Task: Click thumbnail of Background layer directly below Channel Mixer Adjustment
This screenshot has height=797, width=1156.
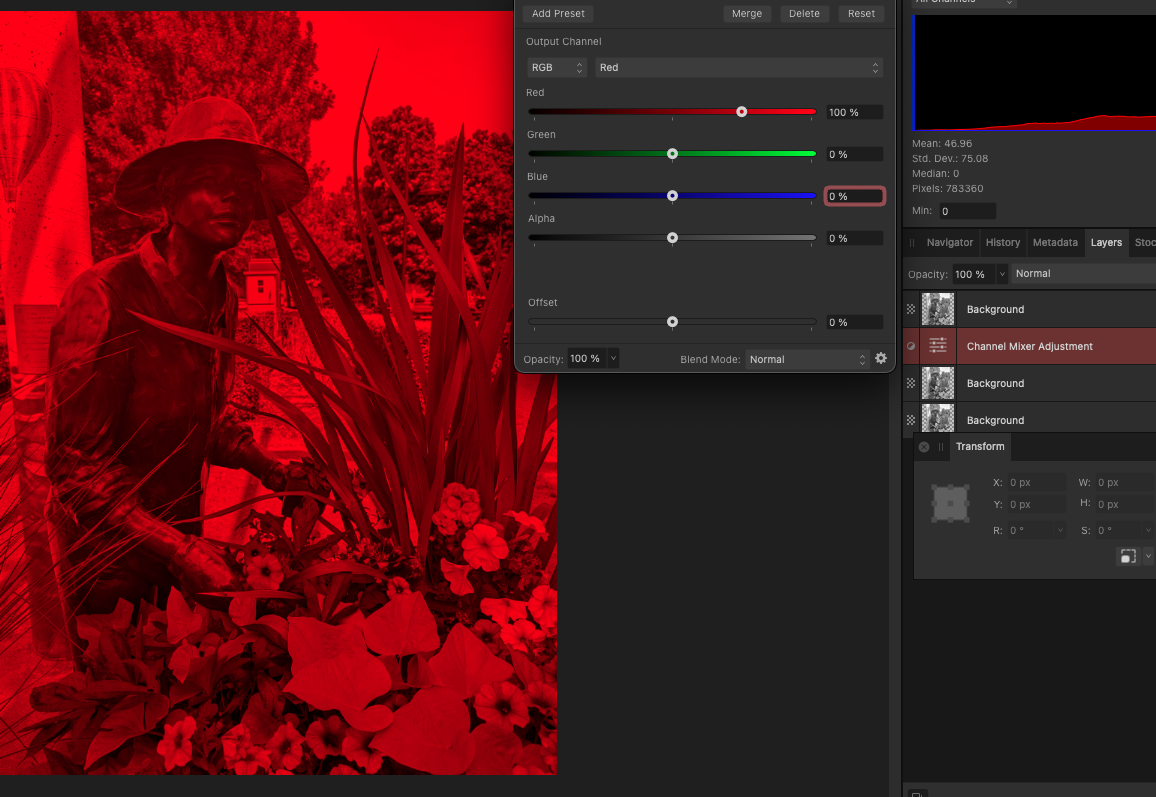Action: coord(938,383)
